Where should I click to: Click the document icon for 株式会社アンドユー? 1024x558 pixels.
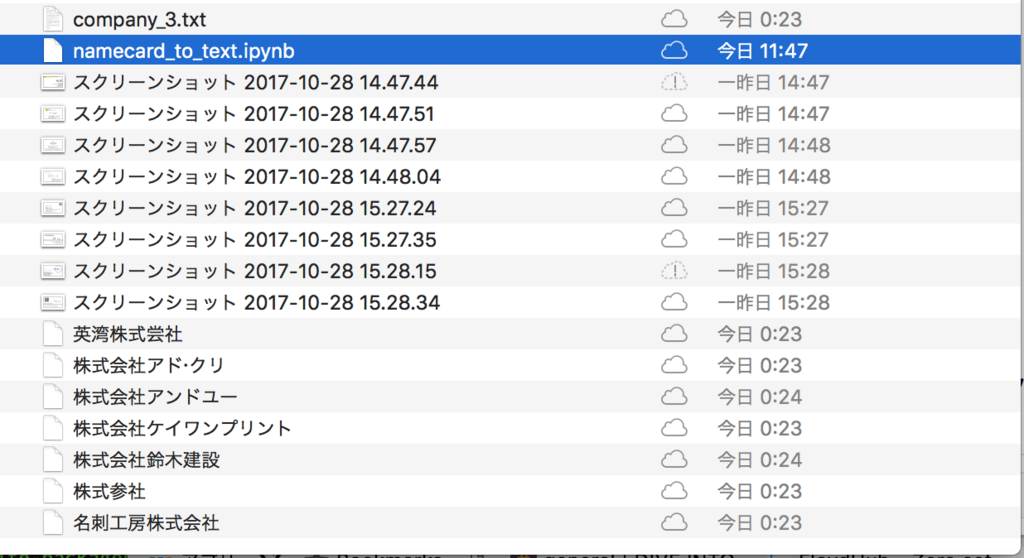pyautogui.click(x=53, y=397)
